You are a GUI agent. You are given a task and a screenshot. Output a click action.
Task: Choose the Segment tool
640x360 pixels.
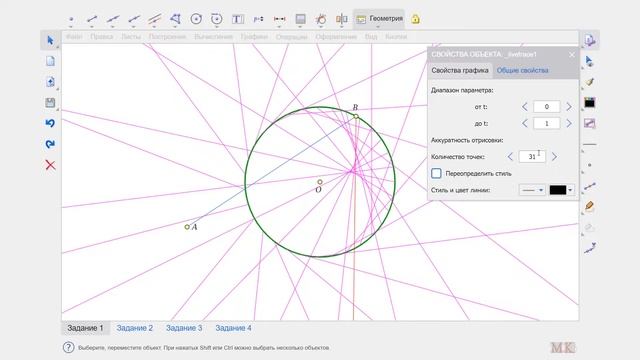92,19
